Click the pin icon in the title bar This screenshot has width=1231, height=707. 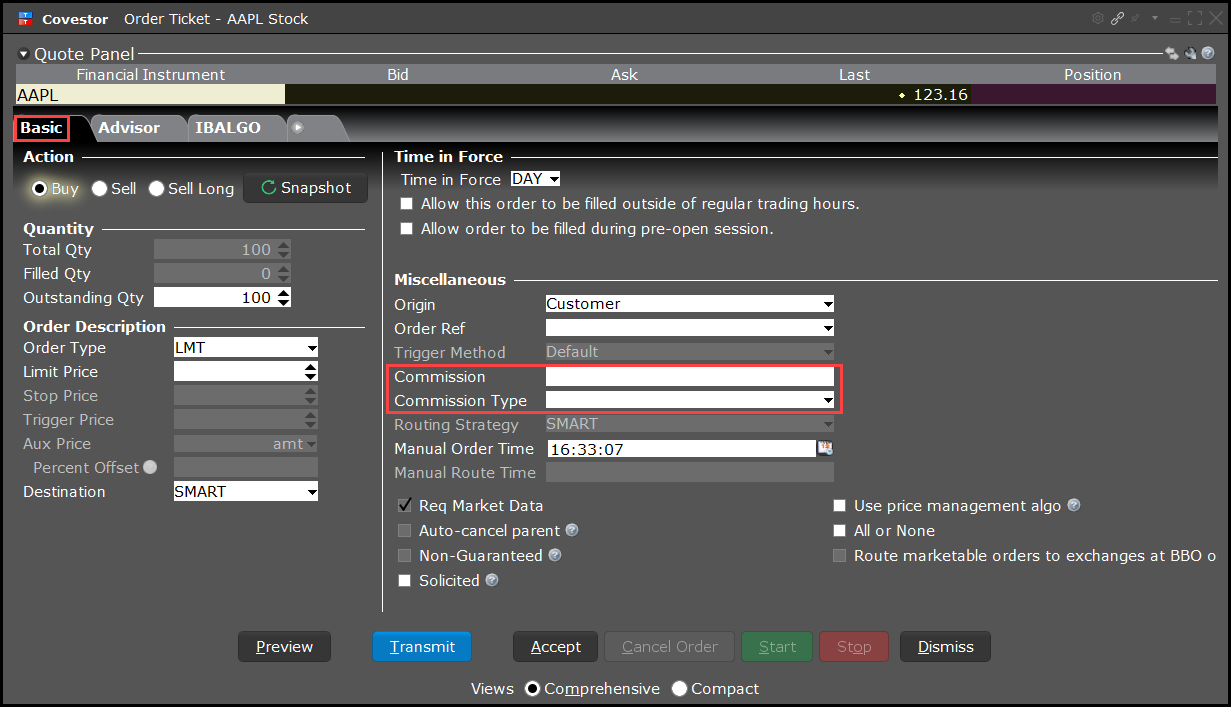pyautogui.click(x=1135, y=18)
